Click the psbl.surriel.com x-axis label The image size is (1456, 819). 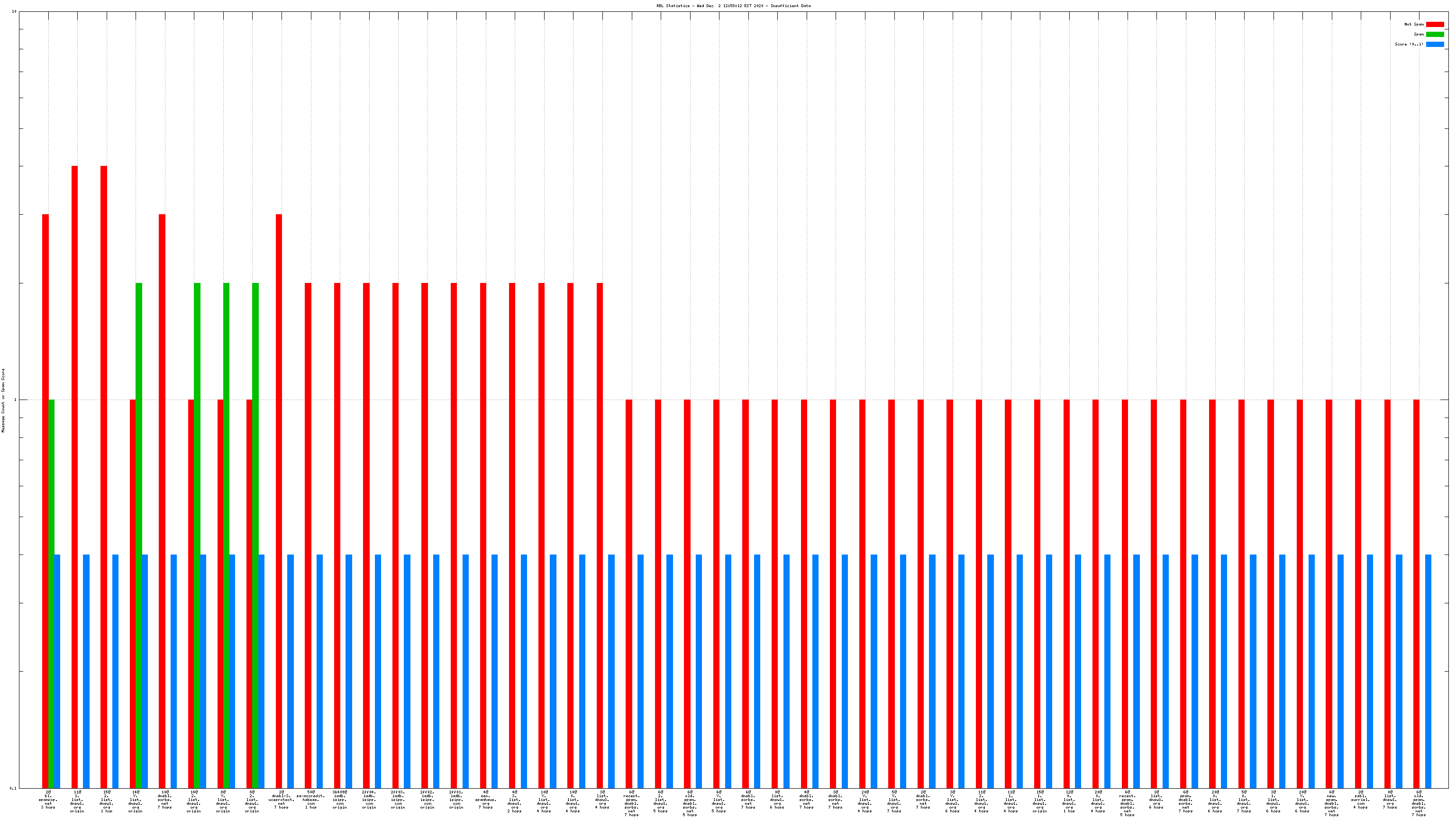[x=1360, y=800]
